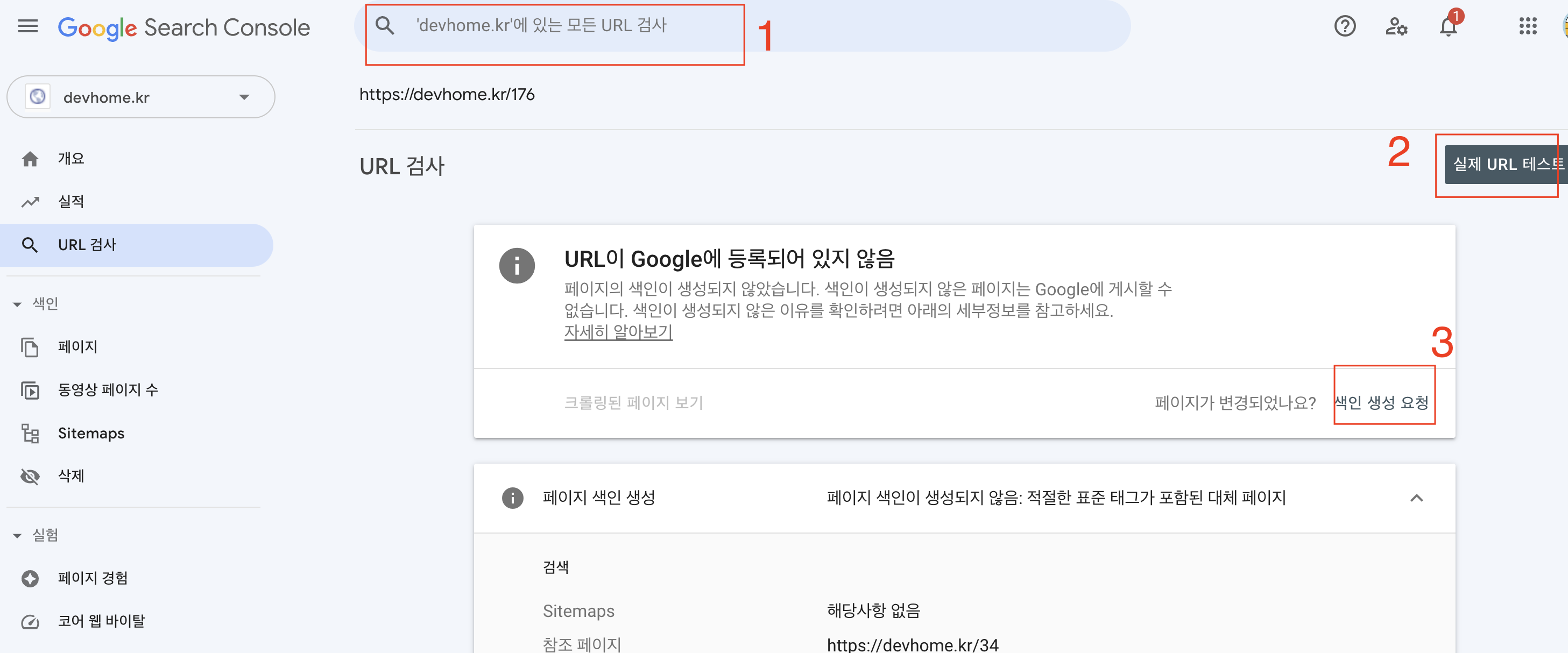
Task: Open the 자세히 알아보기 link
Action: click(618, 332)
